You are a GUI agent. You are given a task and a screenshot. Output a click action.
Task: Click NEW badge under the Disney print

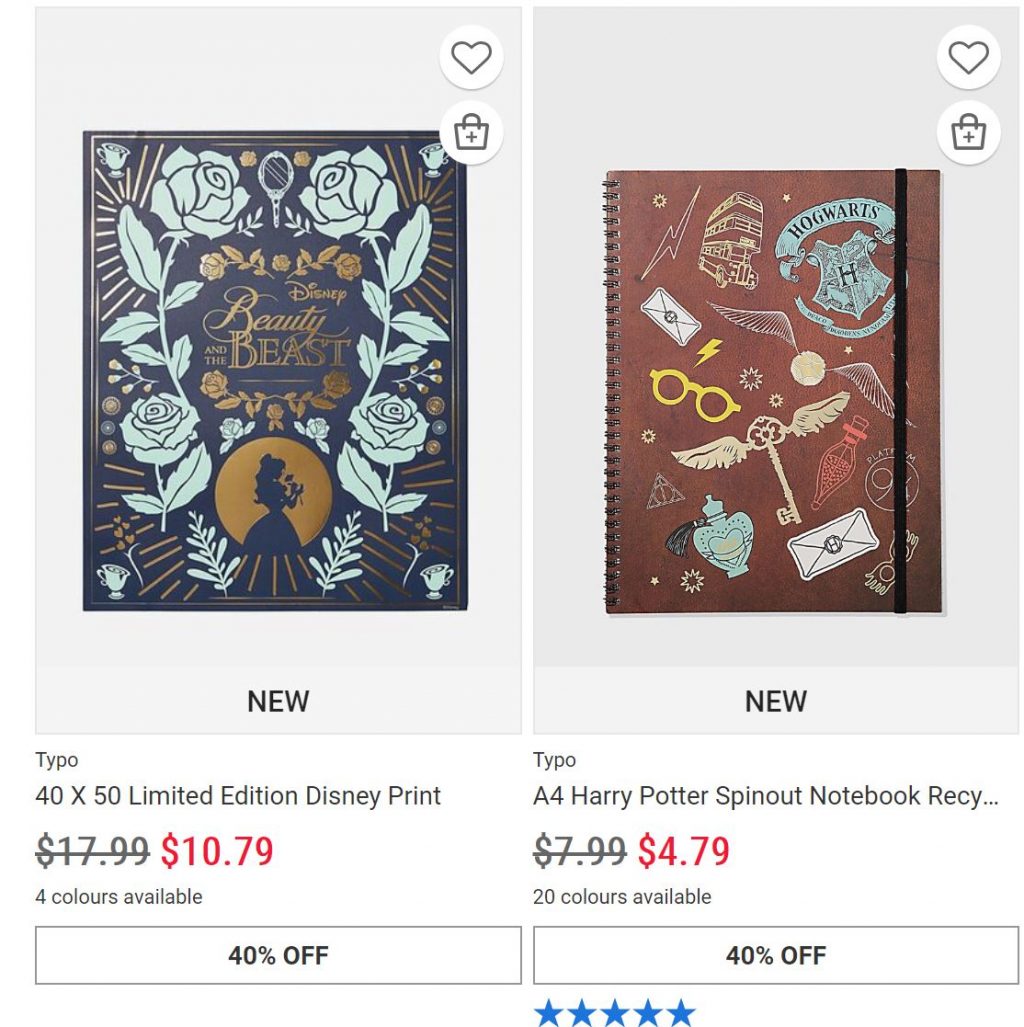click(278, 701)
